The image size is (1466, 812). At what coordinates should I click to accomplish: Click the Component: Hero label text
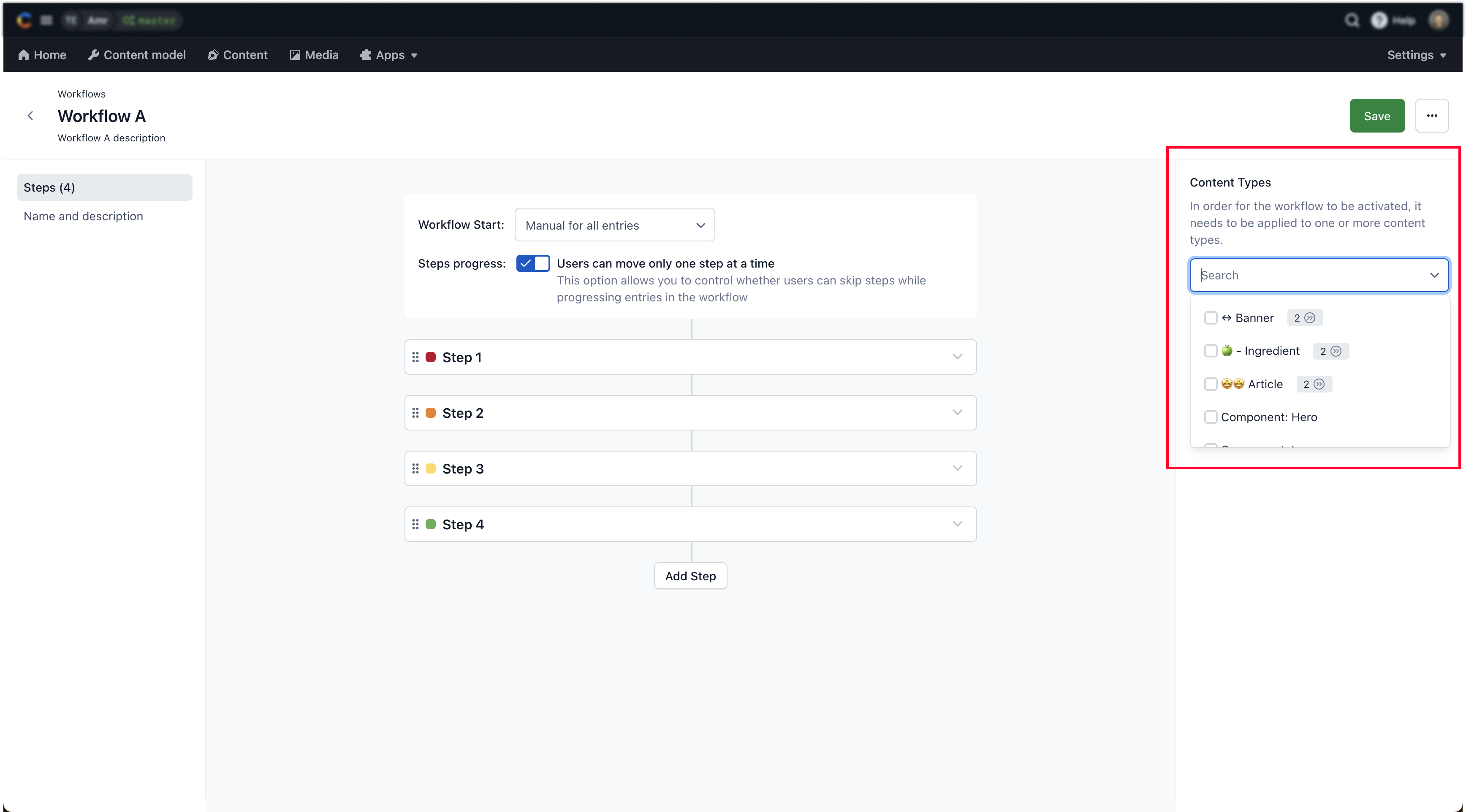click(x=1268, y=417)
